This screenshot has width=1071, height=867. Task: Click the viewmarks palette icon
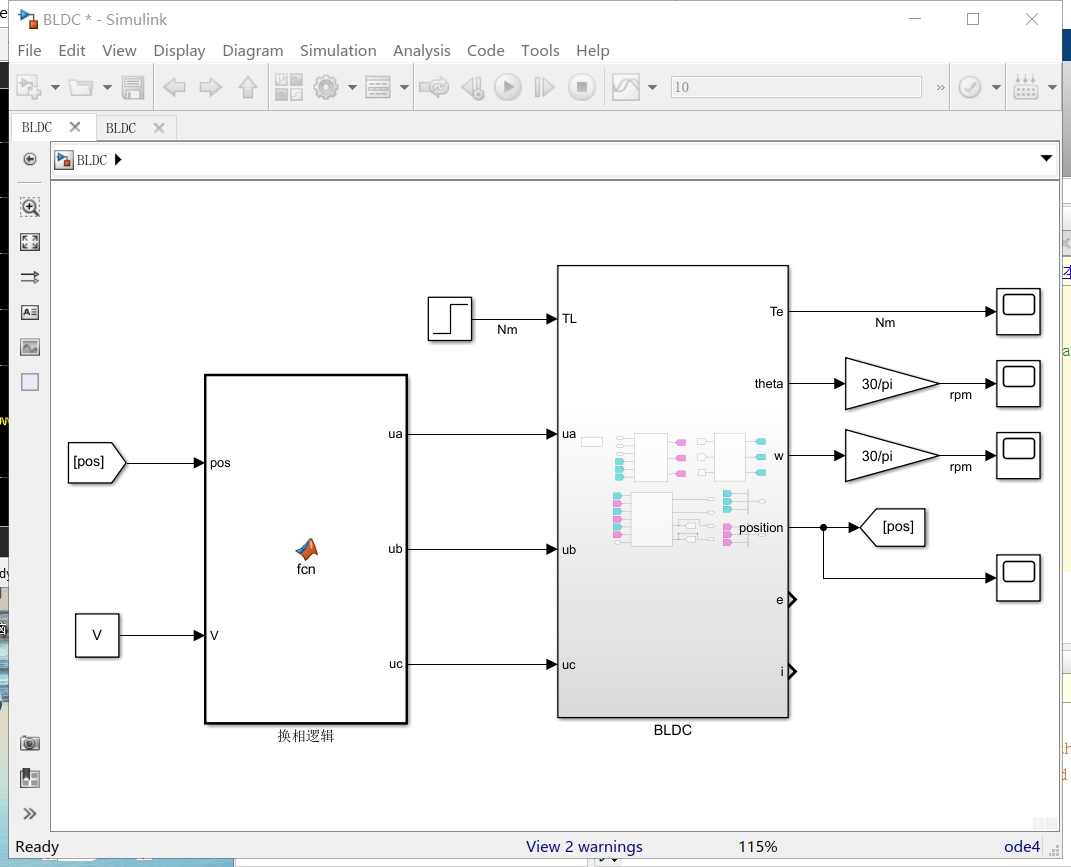point(29,778)
